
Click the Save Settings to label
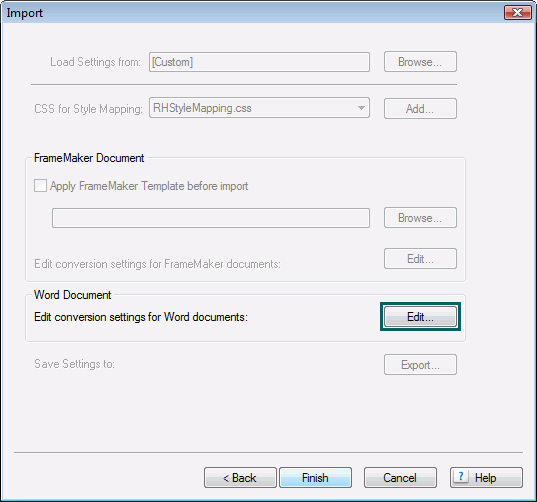pos(74,364)
